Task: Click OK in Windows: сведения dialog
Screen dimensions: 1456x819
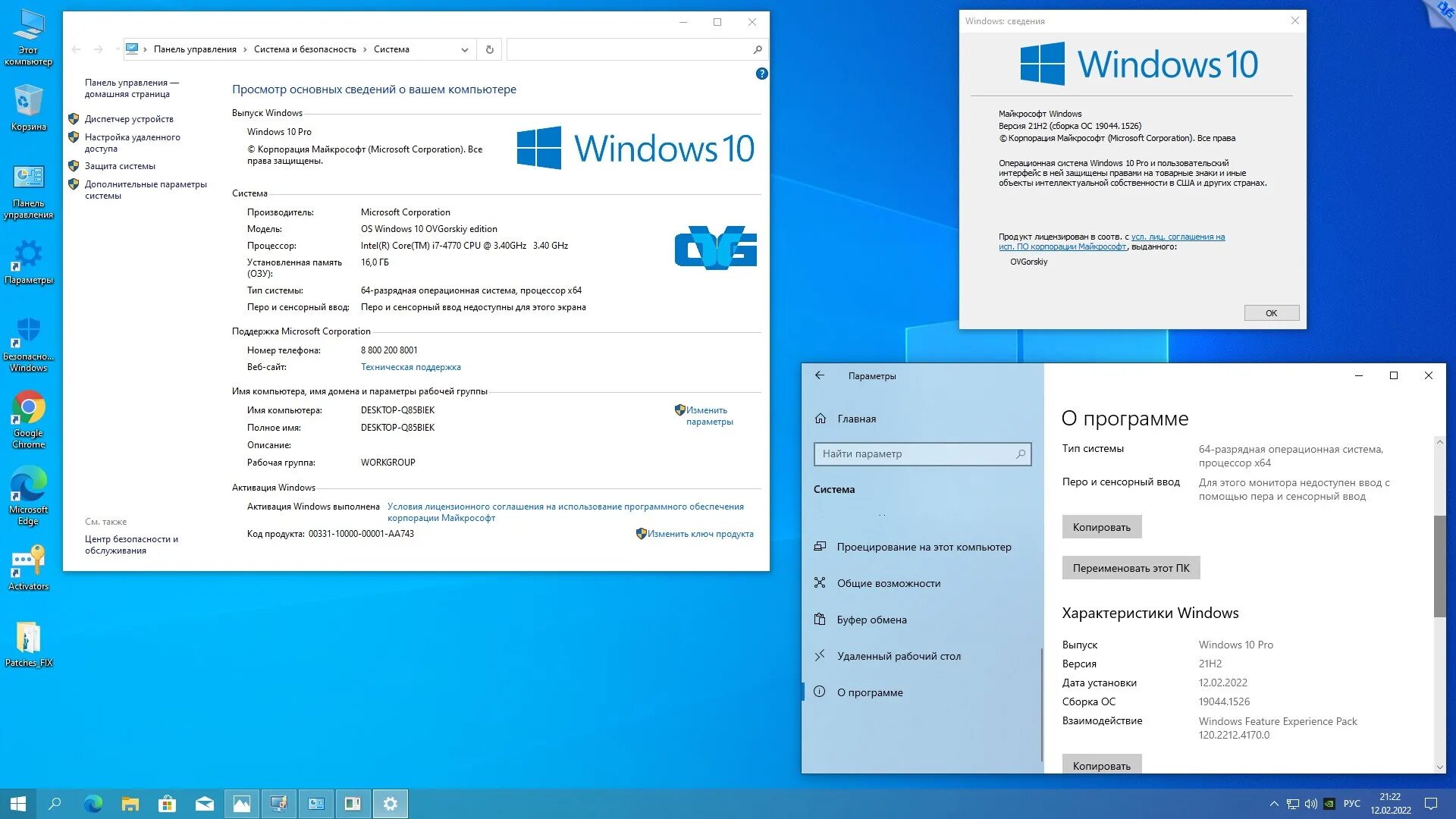Action: [1271, 313]
